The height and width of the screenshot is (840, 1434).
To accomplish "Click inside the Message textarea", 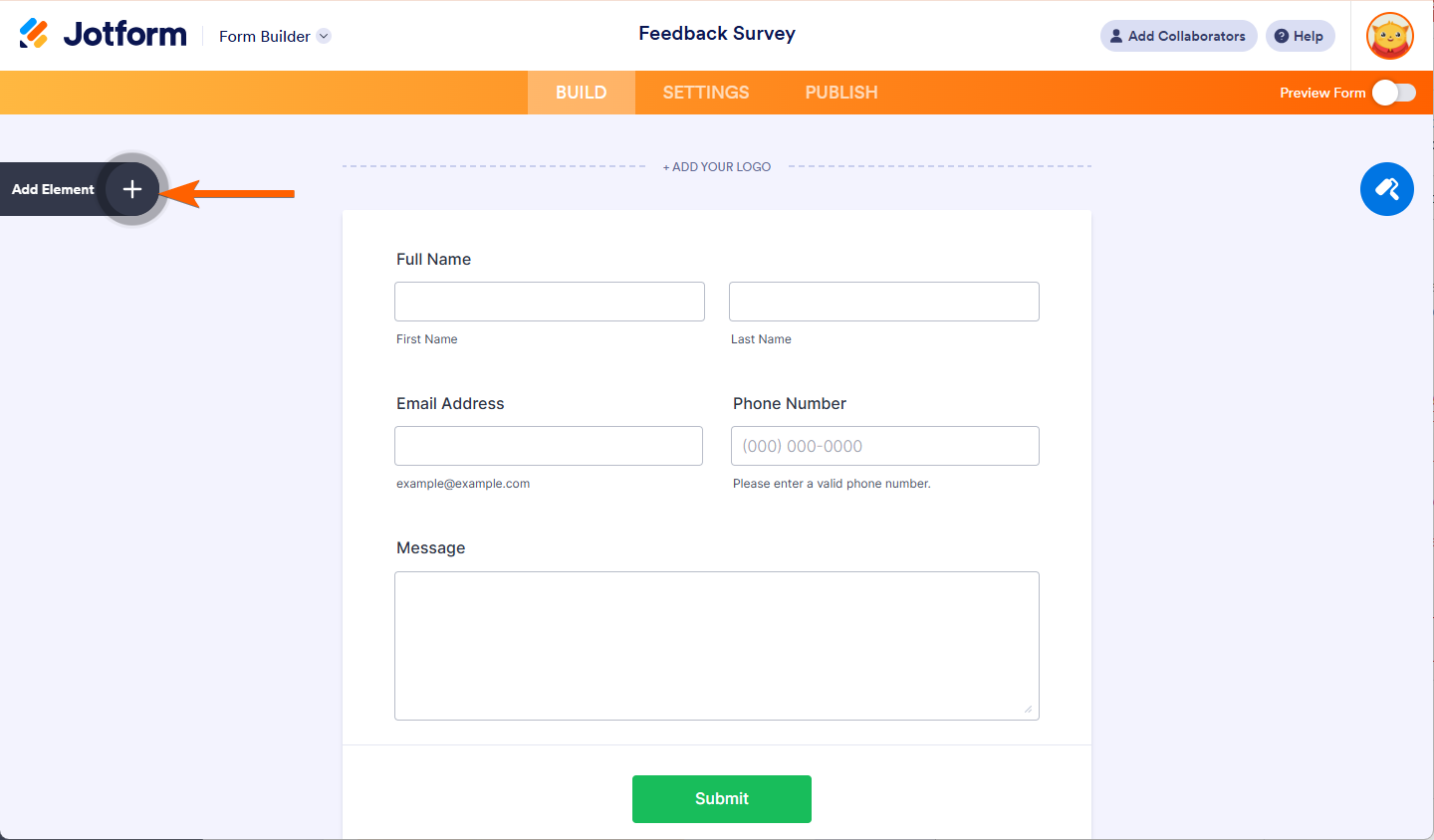I will click(x=716, y=645).
